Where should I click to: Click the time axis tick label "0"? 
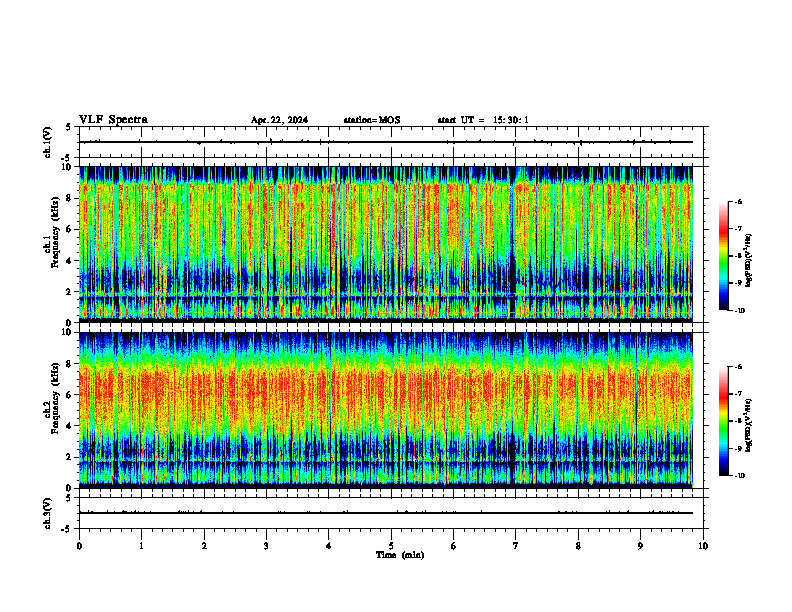79,546
